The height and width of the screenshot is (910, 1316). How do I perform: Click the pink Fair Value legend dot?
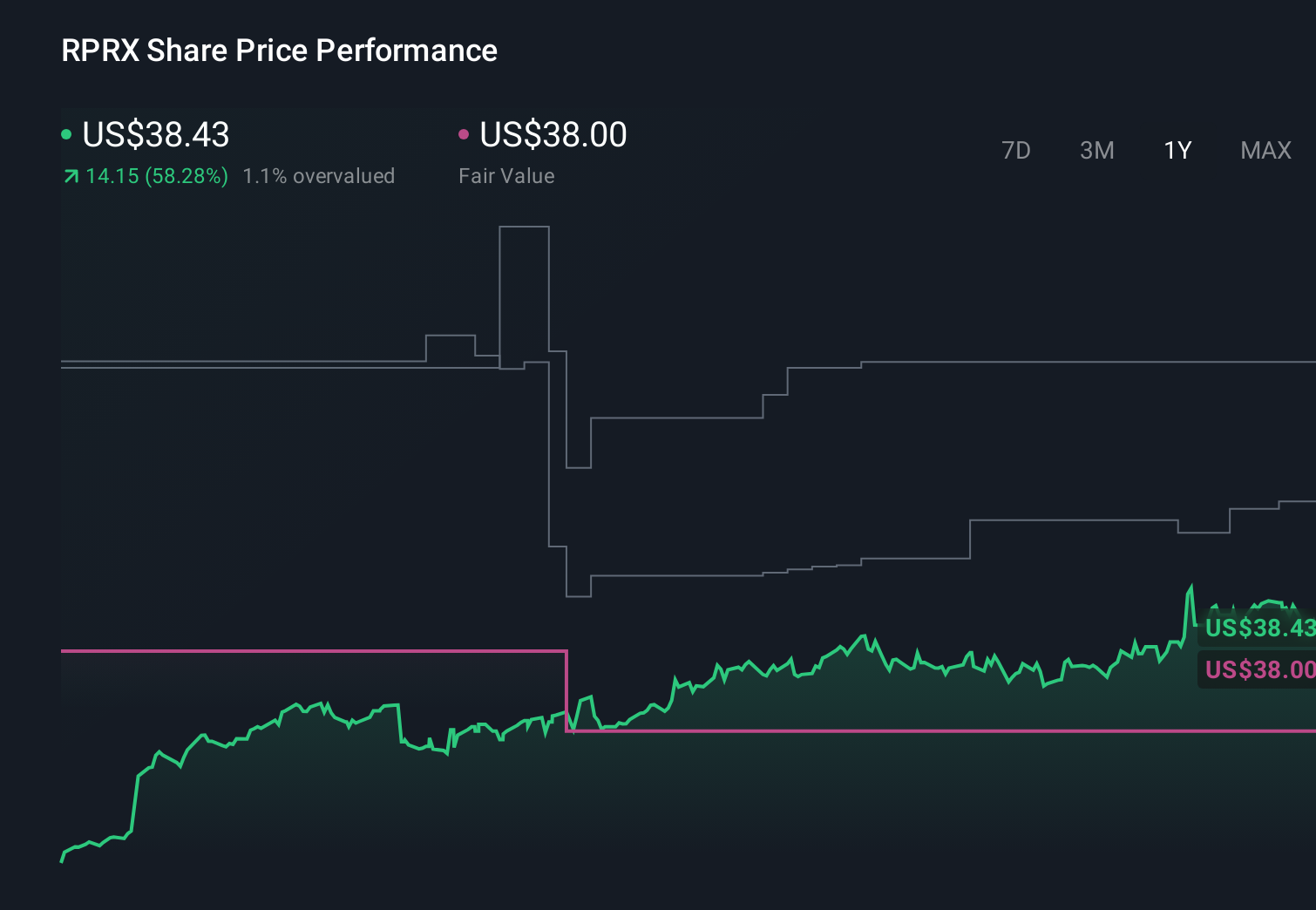pos(465,134)
